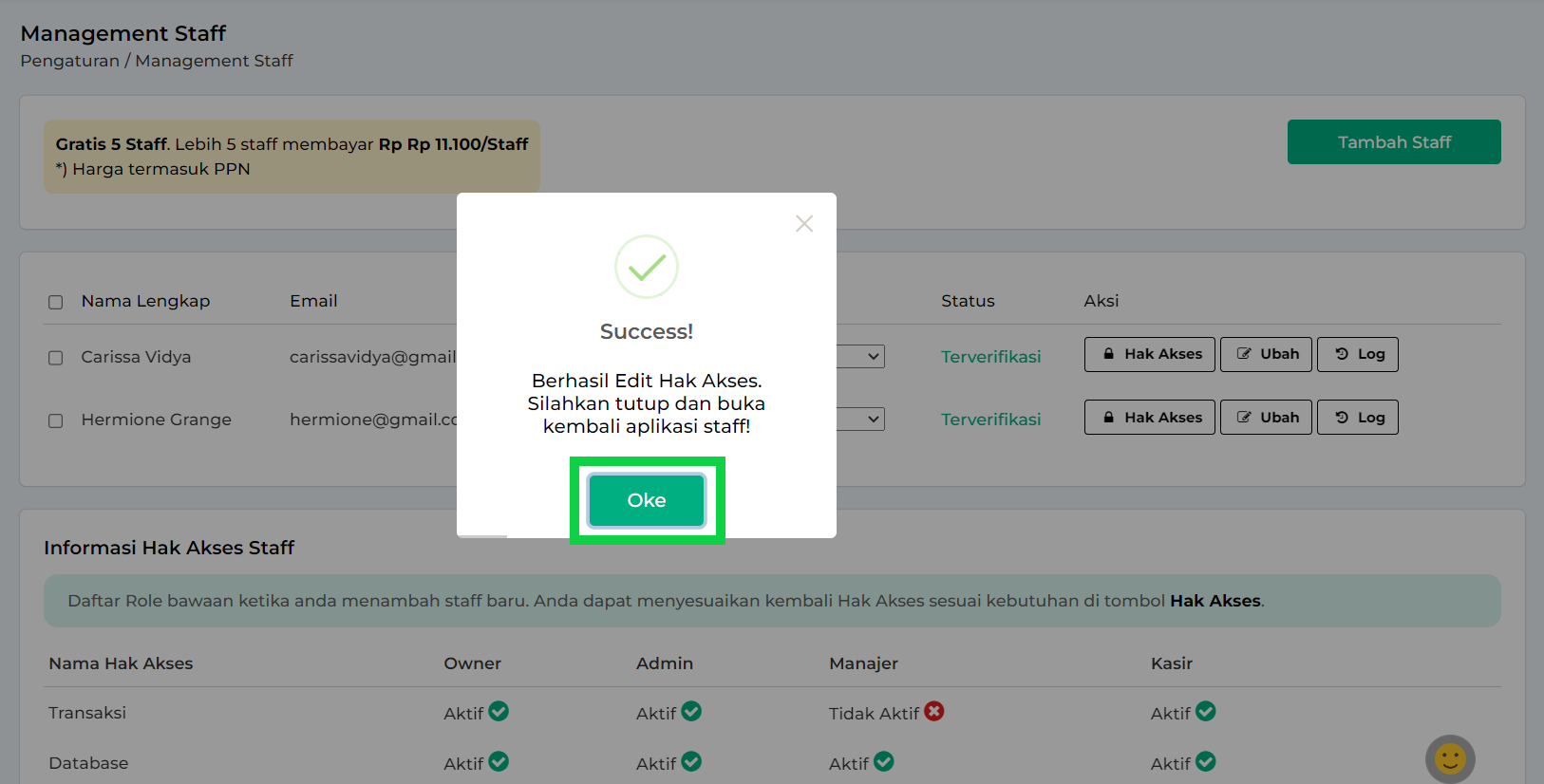Click the green check icon for Manajer Database
Viewport: 1544px width, 784px height.
click(884, 761)
